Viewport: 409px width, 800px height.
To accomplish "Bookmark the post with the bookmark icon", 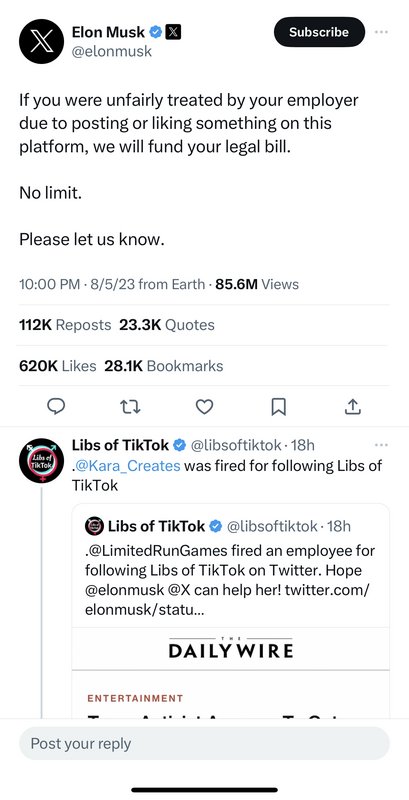I will pos(278,407).
